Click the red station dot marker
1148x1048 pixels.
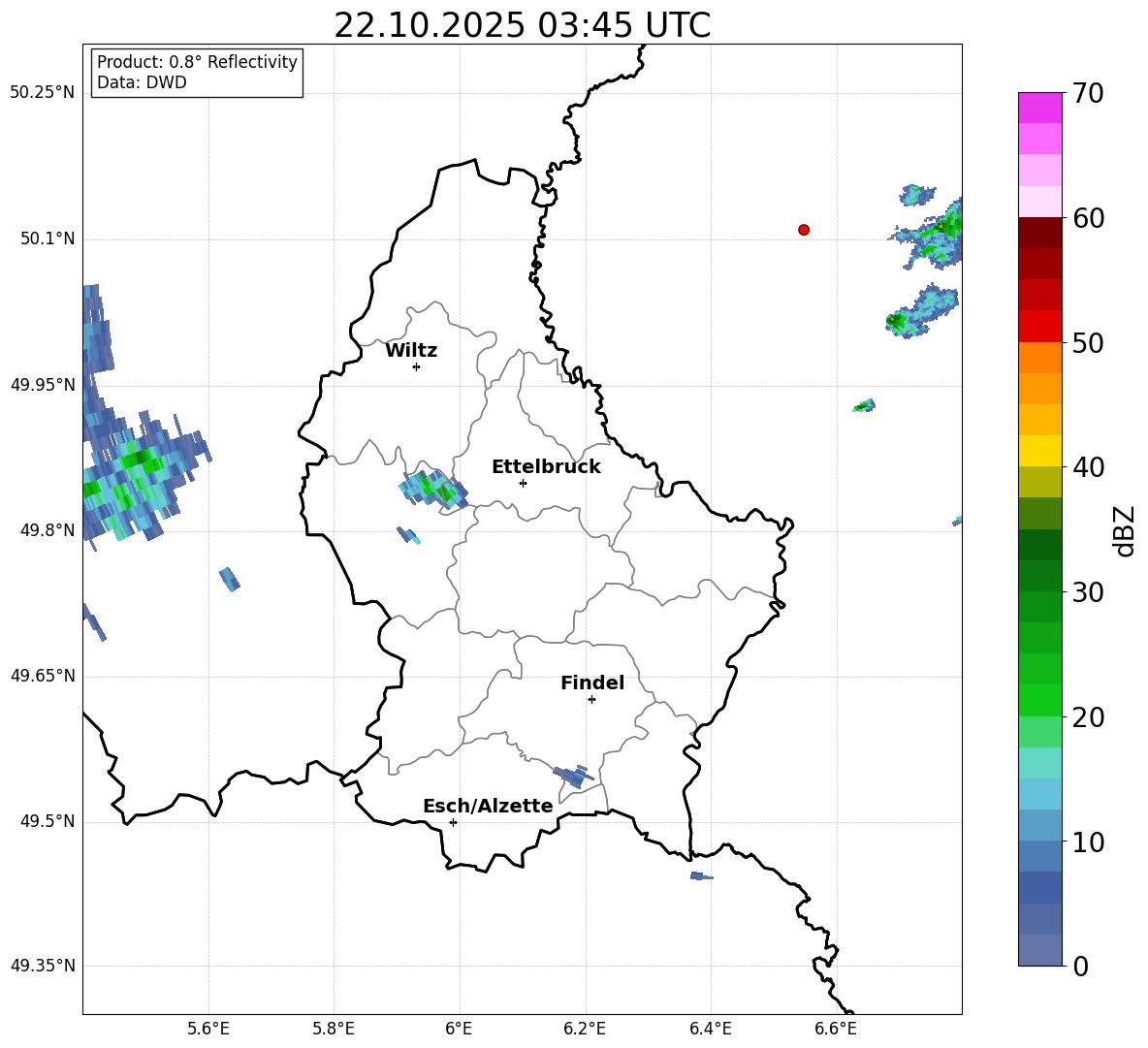[x=803, y=230]
